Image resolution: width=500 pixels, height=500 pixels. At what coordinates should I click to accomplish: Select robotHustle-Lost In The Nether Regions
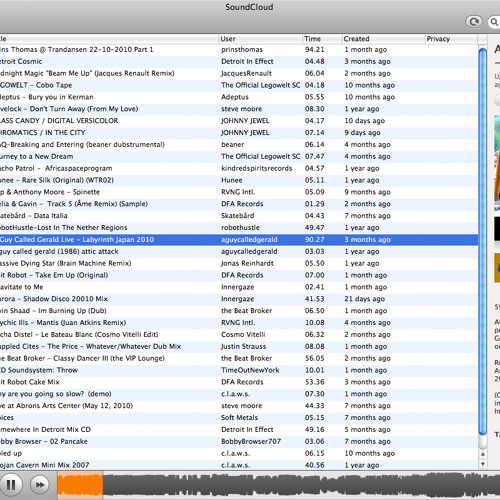tap(239, 228)
